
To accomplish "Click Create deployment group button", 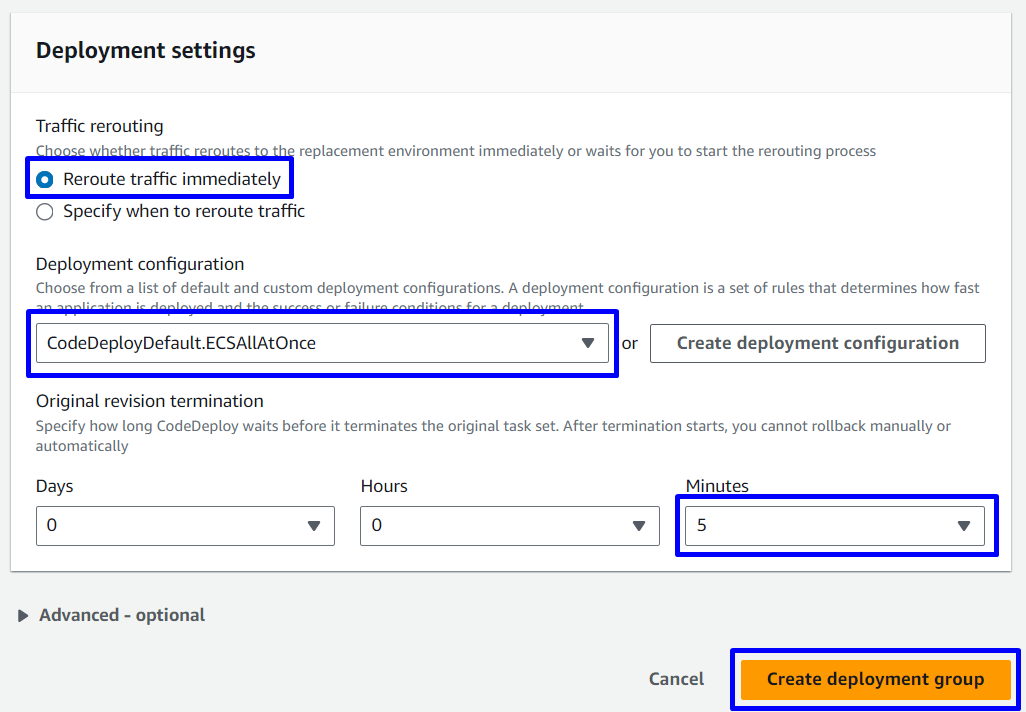I will point(875,679).
